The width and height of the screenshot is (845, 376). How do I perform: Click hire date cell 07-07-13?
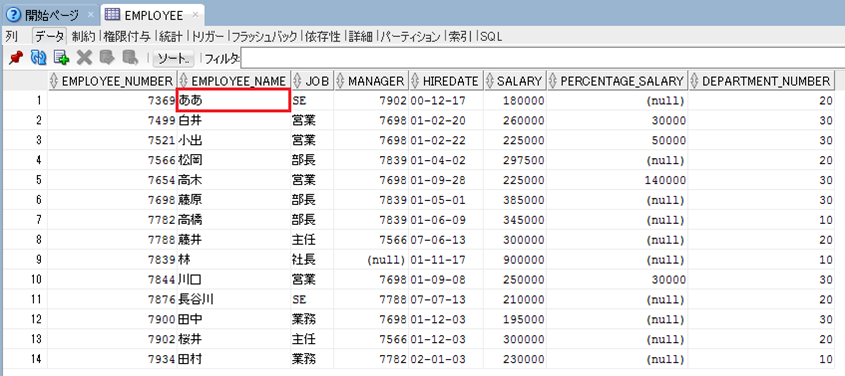[x=446, y=300]
